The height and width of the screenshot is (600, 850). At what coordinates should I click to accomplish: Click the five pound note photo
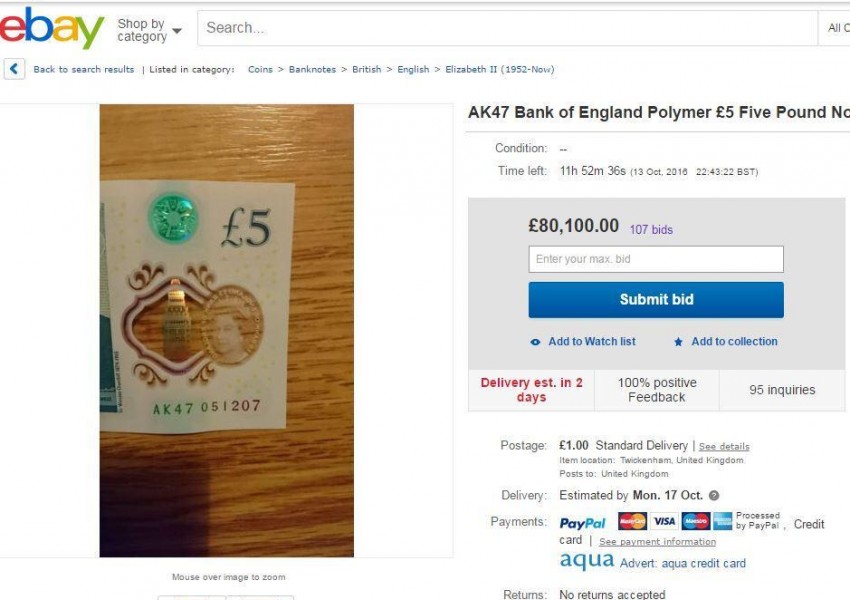click(227, 330)
